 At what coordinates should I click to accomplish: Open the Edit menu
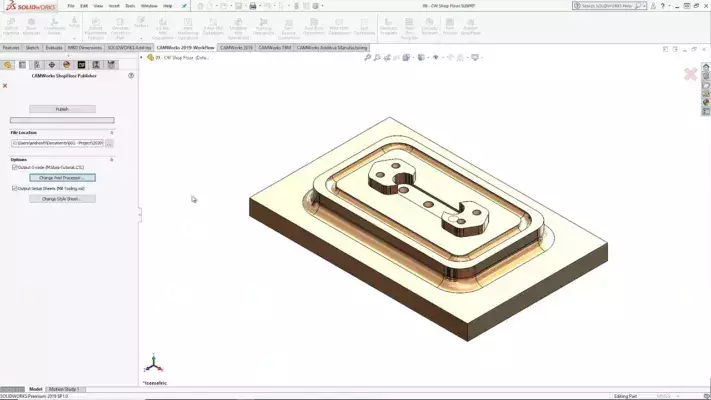click(84, 6)
